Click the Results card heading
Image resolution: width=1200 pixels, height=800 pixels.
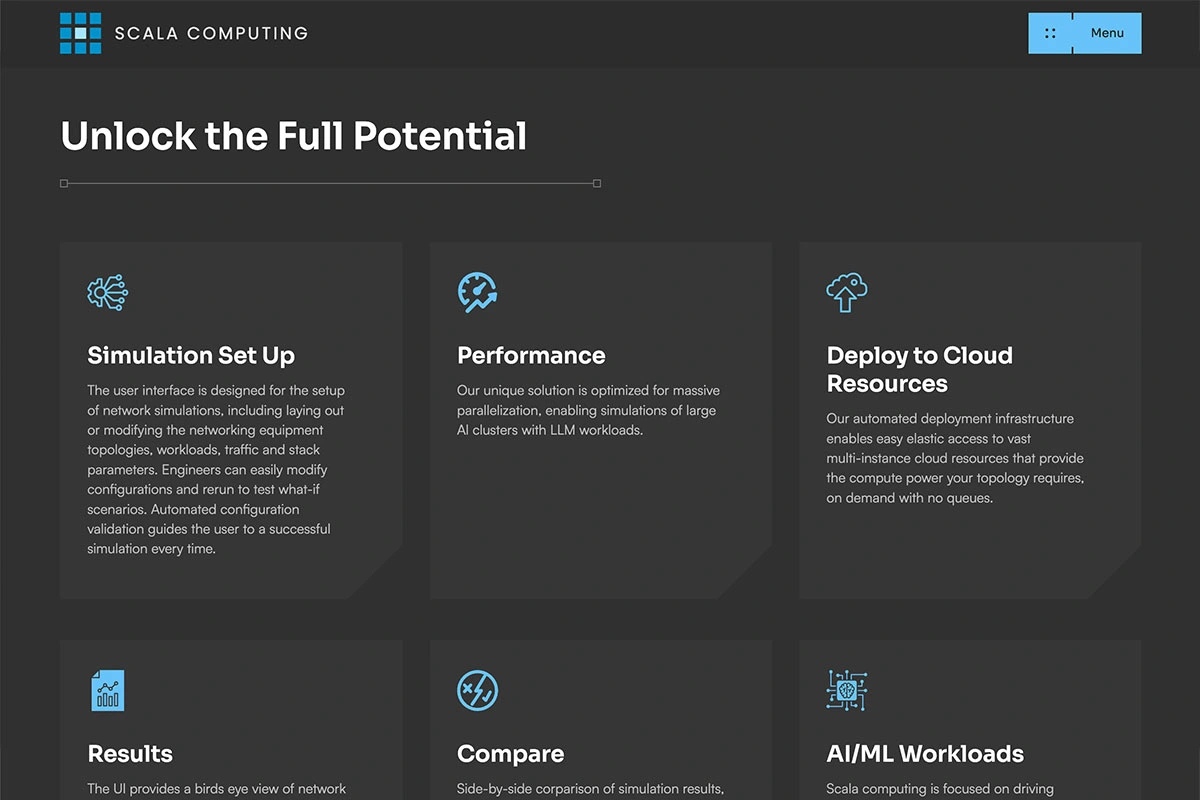click(130, 754)
